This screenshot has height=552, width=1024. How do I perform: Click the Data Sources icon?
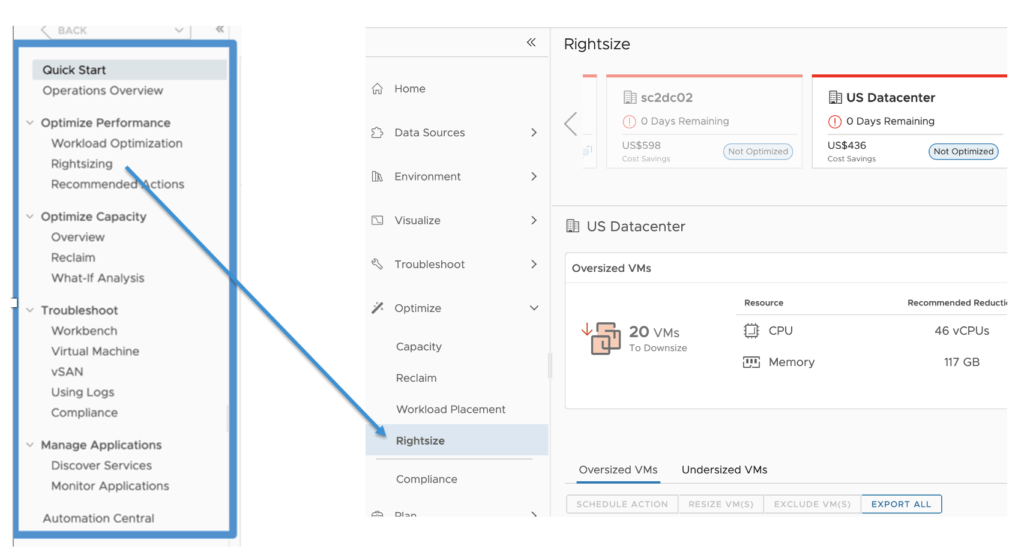coord(377,133)
